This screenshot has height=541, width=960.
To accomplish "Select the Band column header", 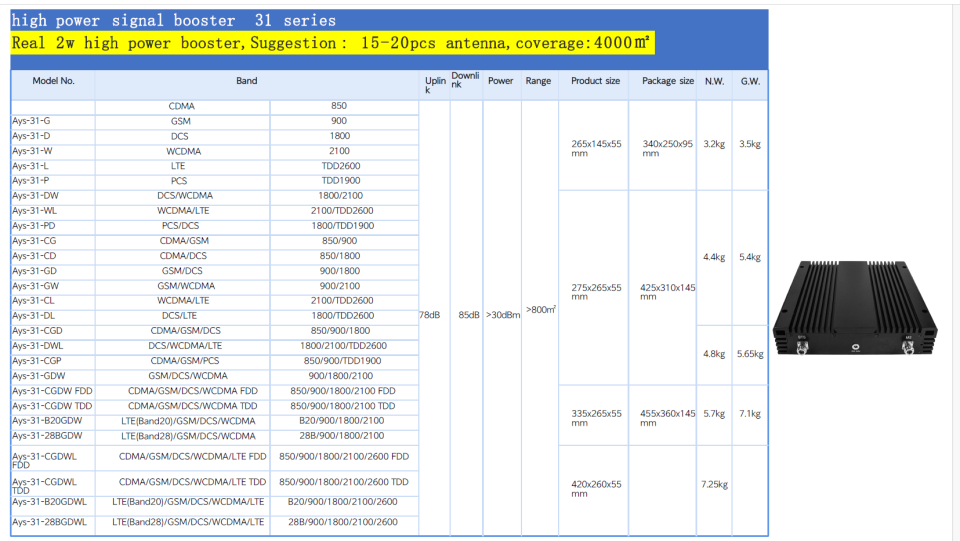I will tap(246, 81).
